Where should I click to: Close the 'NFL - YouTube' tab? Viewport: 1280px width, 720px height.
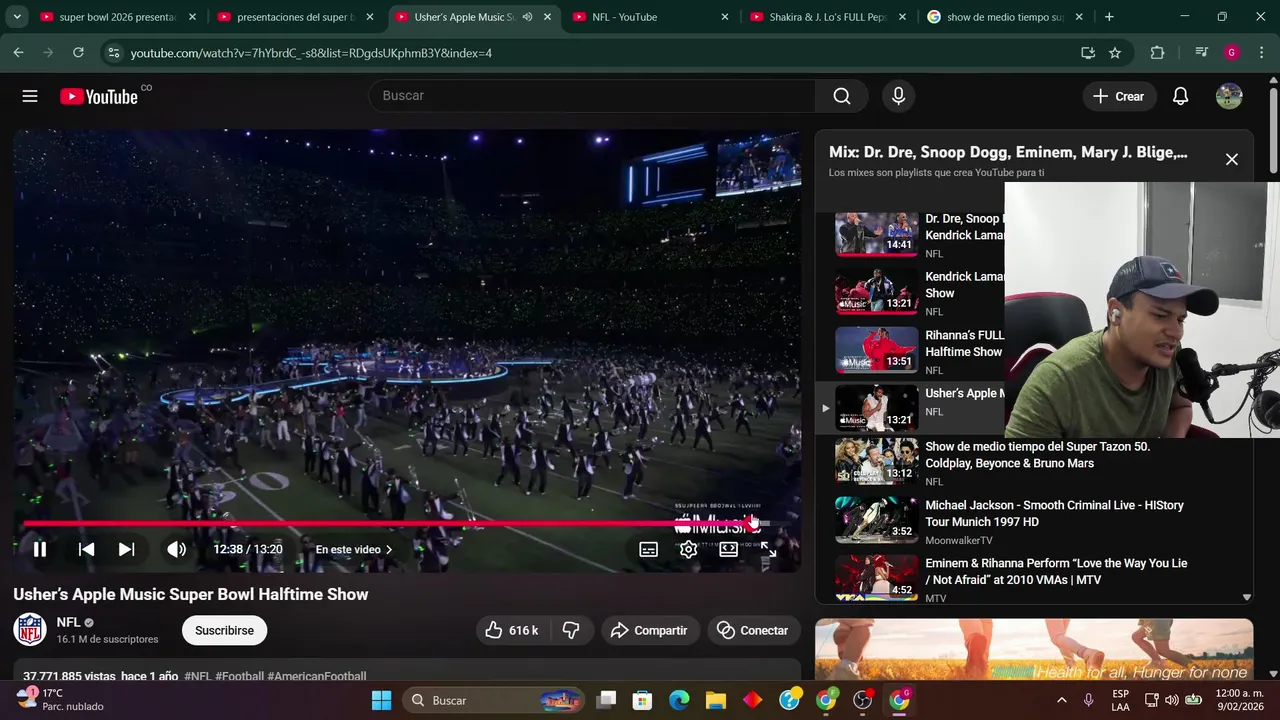click(725, 17)
